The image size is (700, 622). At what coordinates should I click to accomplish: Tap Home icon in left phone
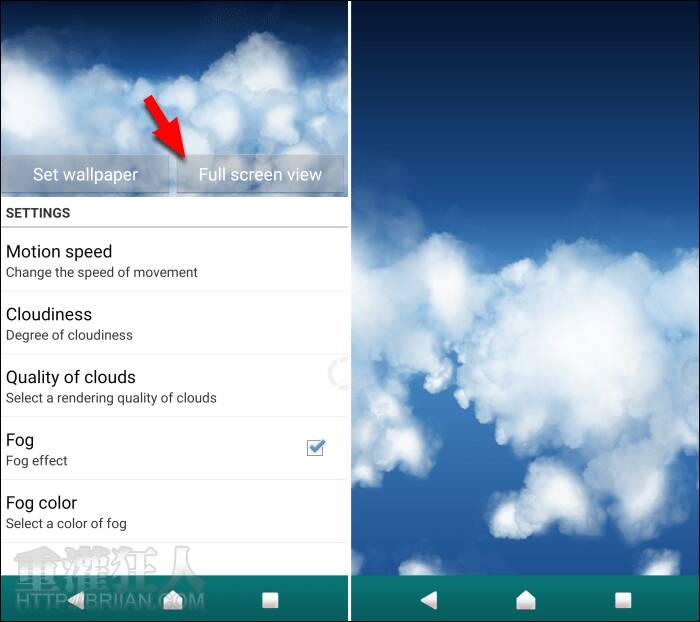click(x=173, y=600)
